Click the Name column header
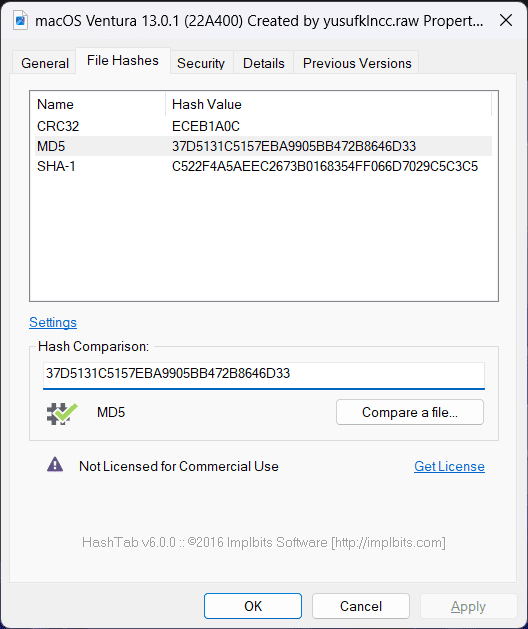528x629 pixels. (98, 104)
